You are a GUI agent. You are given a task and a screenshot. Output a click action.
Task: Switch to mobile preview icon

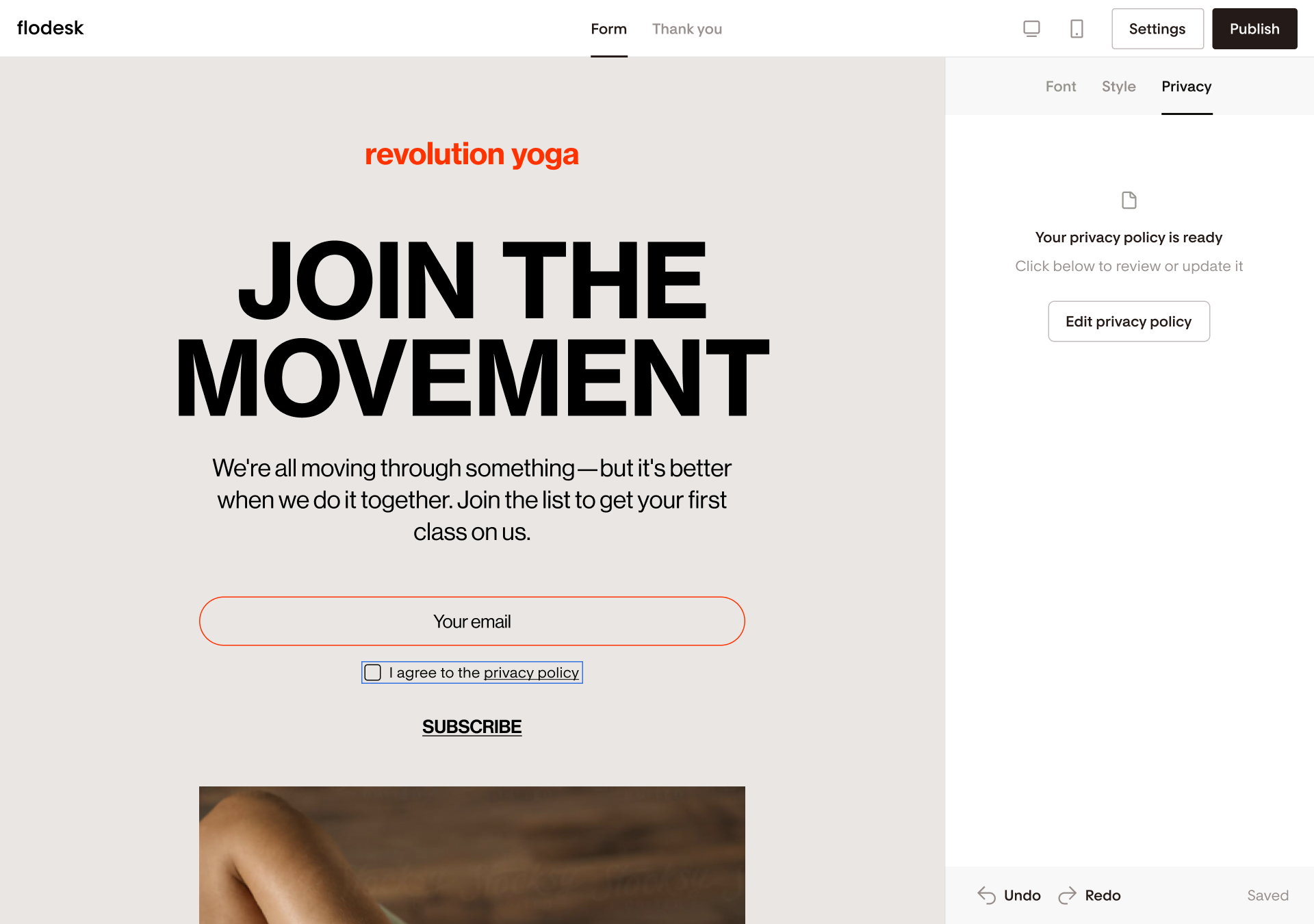[x=1077, y=29]
